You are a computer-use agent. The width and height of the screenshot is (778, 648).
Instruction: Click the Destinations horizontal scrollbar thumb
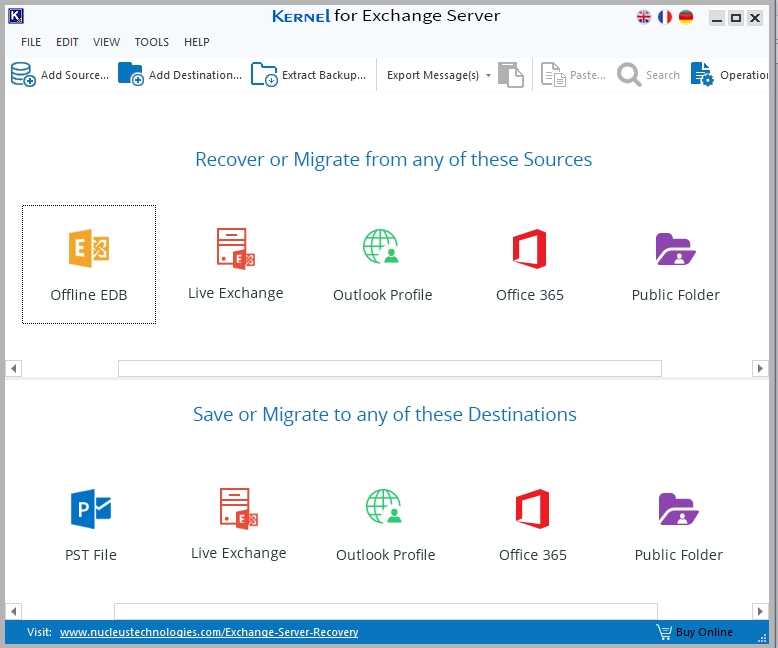[386, 611]
